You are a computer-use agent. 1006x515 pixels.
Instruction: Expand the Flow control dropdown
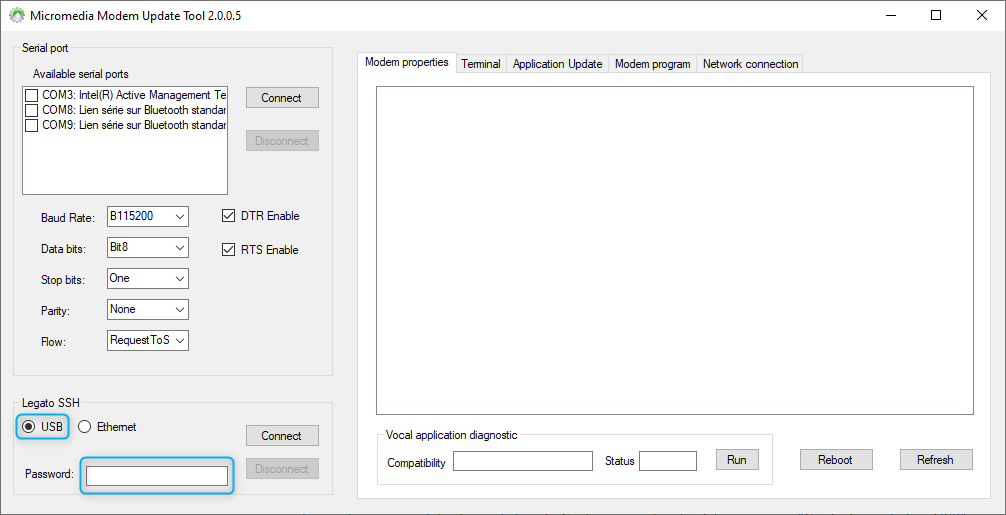pos(148,340)
